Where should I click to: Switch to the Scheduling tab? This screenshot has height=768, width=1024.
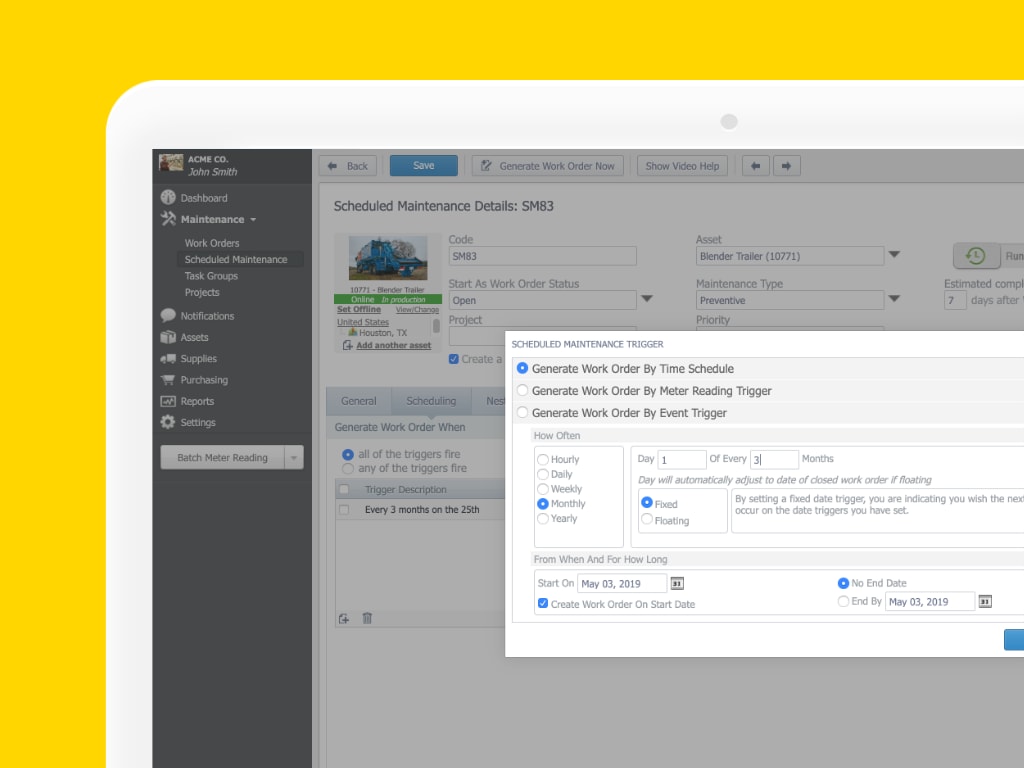431,401
